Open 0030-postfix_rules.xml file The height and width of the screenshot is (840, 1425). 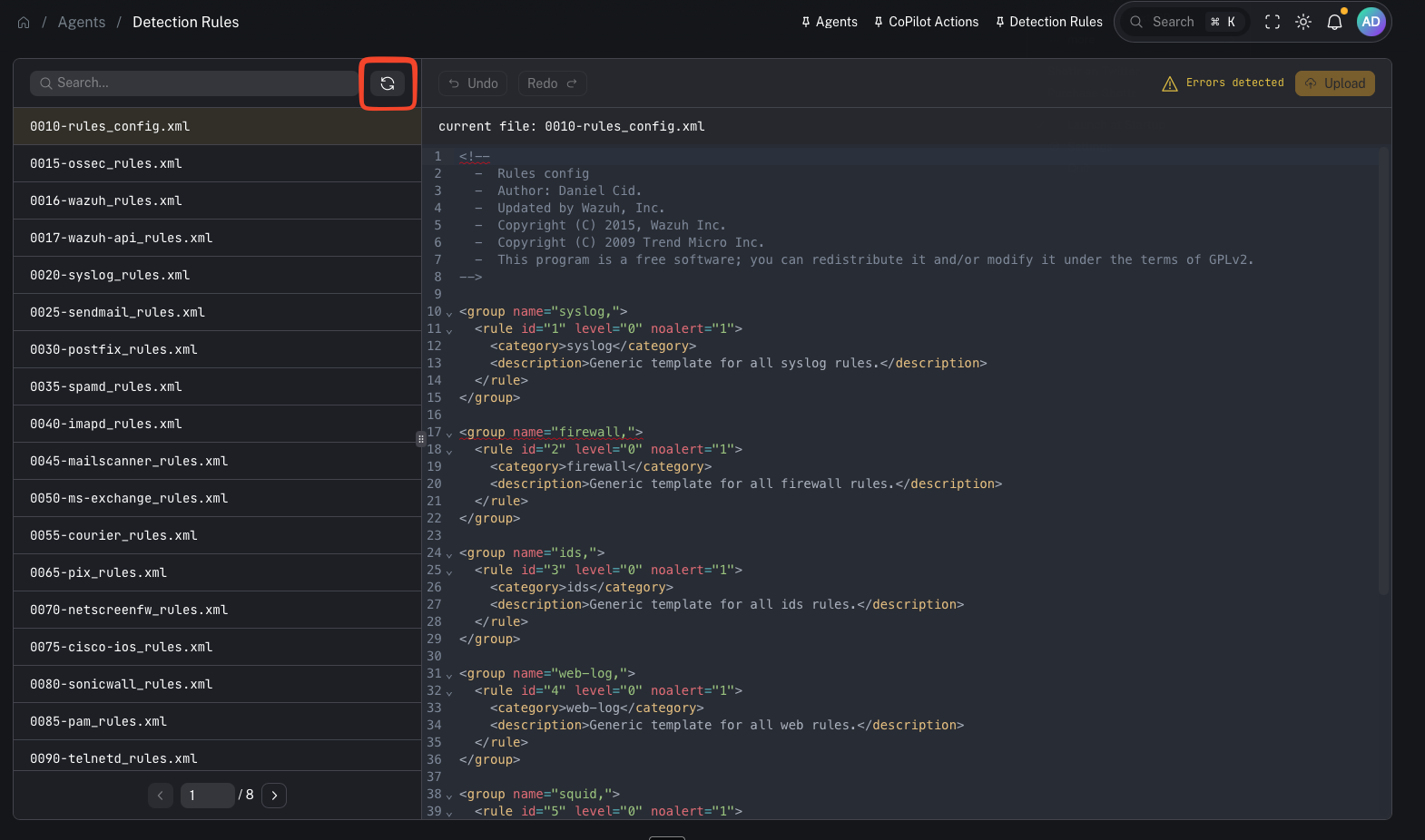(x=217, y=349)
